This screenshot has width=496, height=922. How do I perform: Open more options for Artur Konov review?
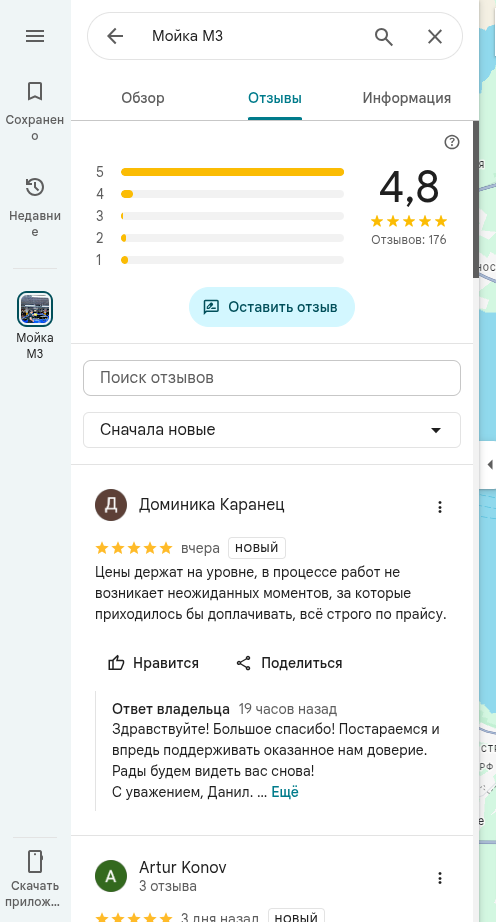click(x=440, y=878)
